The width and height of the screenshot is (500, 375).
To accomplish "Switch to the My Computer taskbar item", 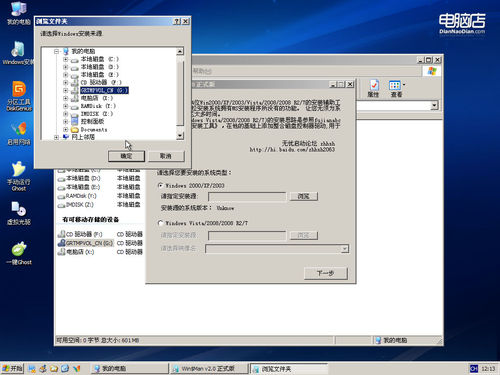I will coord(130,368).
